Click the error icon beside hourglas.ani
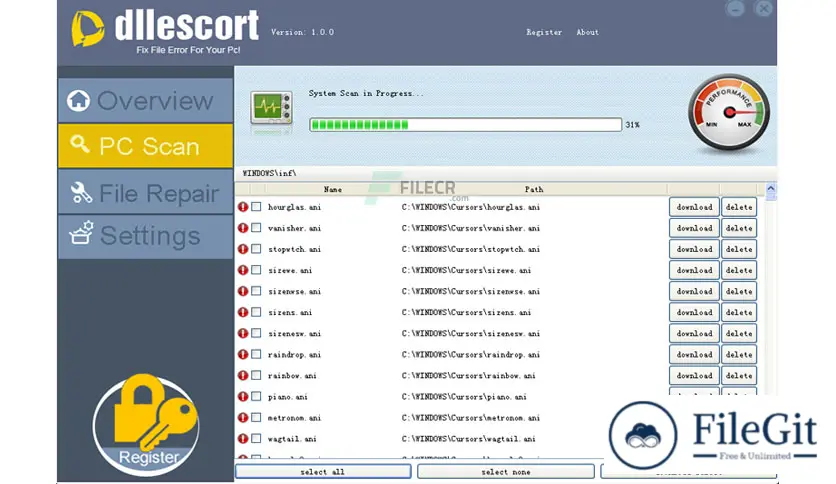 [243, 207]
